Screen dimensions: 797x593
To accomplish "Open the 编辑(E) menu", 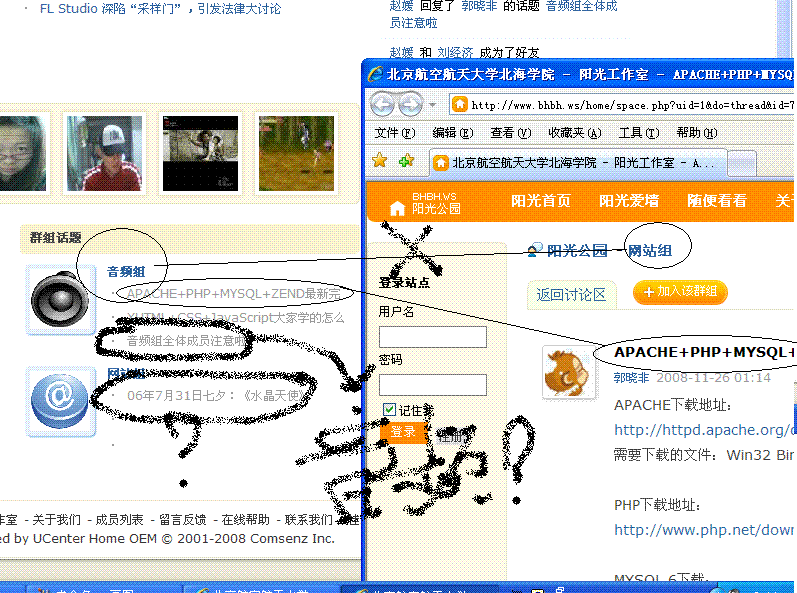I will tap(453, 133).
